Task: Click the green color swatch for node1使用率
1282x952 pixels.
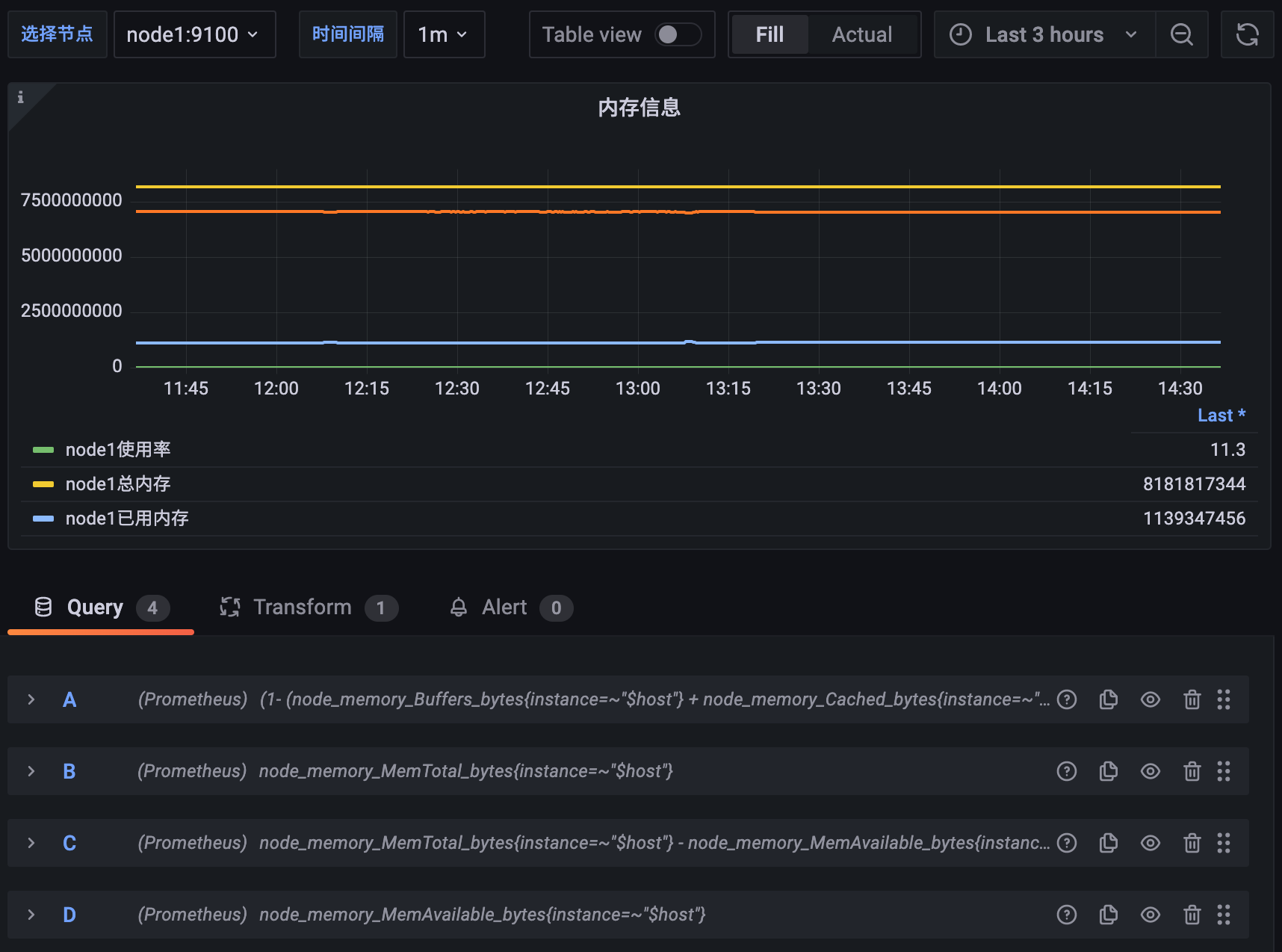Action: pos(43,450)
